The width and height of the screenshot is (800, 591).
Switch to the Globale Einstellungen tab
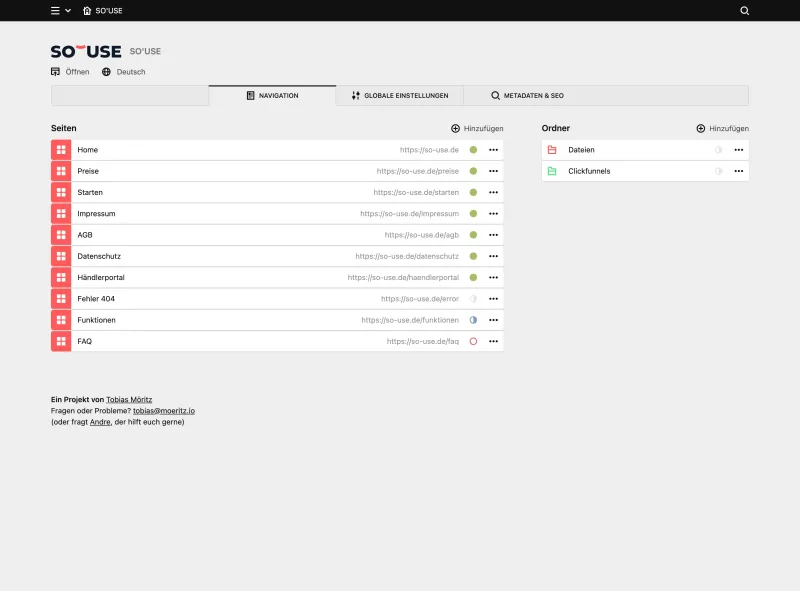click(x=403, y=95)
